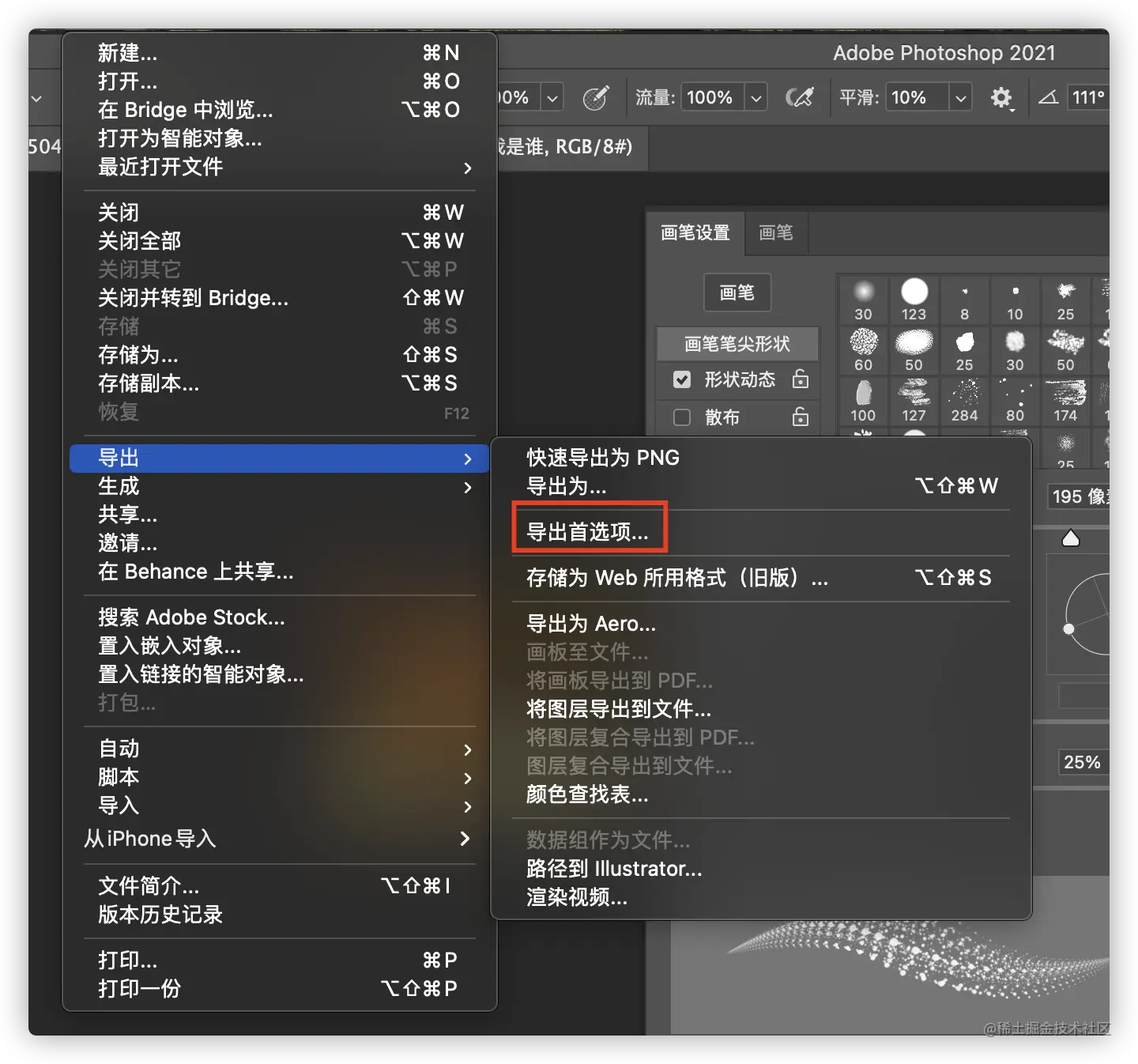Screen dimensions: 1138x1064
Task: Select 画笔笔尖形状 section
Action: pyautogui.click(x=737, y=344)
